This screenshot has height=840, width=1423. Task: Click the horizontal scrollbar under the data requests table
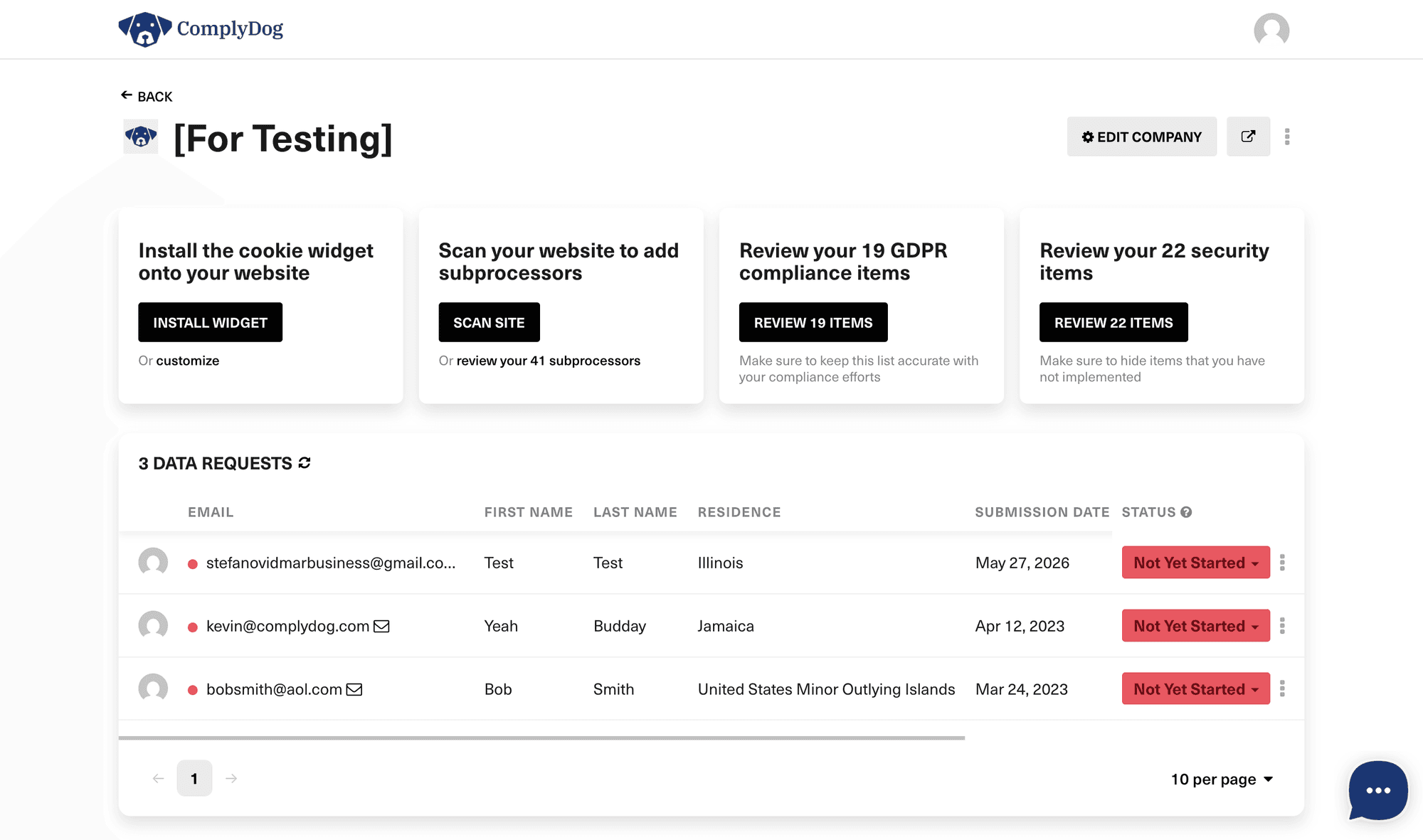(541, 738)
